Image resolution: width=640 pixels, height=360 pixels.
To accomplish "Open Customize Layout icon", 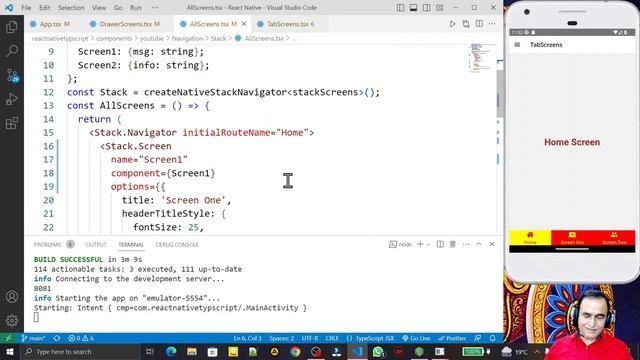I will (440, 8).
